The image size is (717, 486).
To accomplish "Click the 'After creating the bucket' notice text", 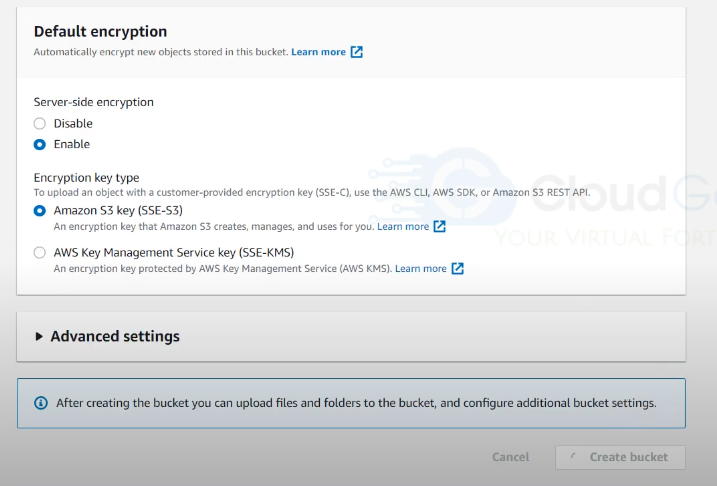I will point(356,403).
